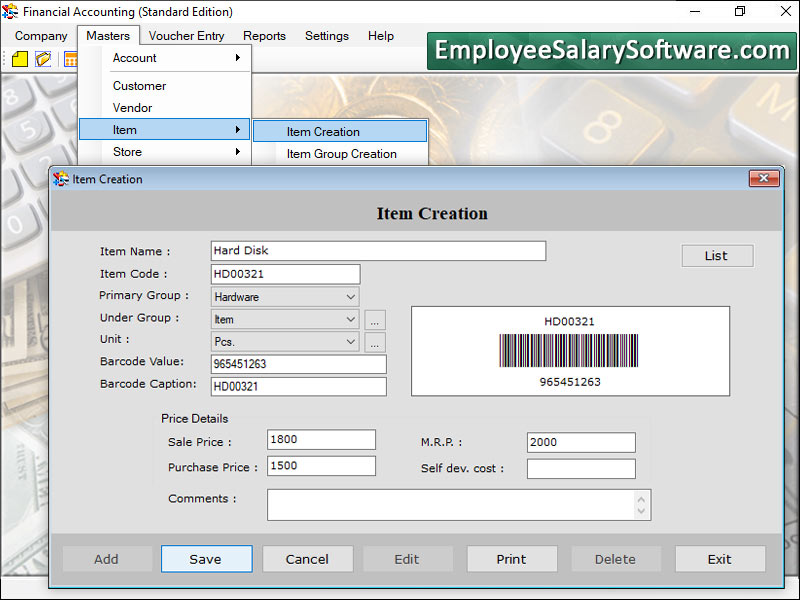Click the Item Creation dialog title icon
800x600 pixels.
tap(61, 179)
